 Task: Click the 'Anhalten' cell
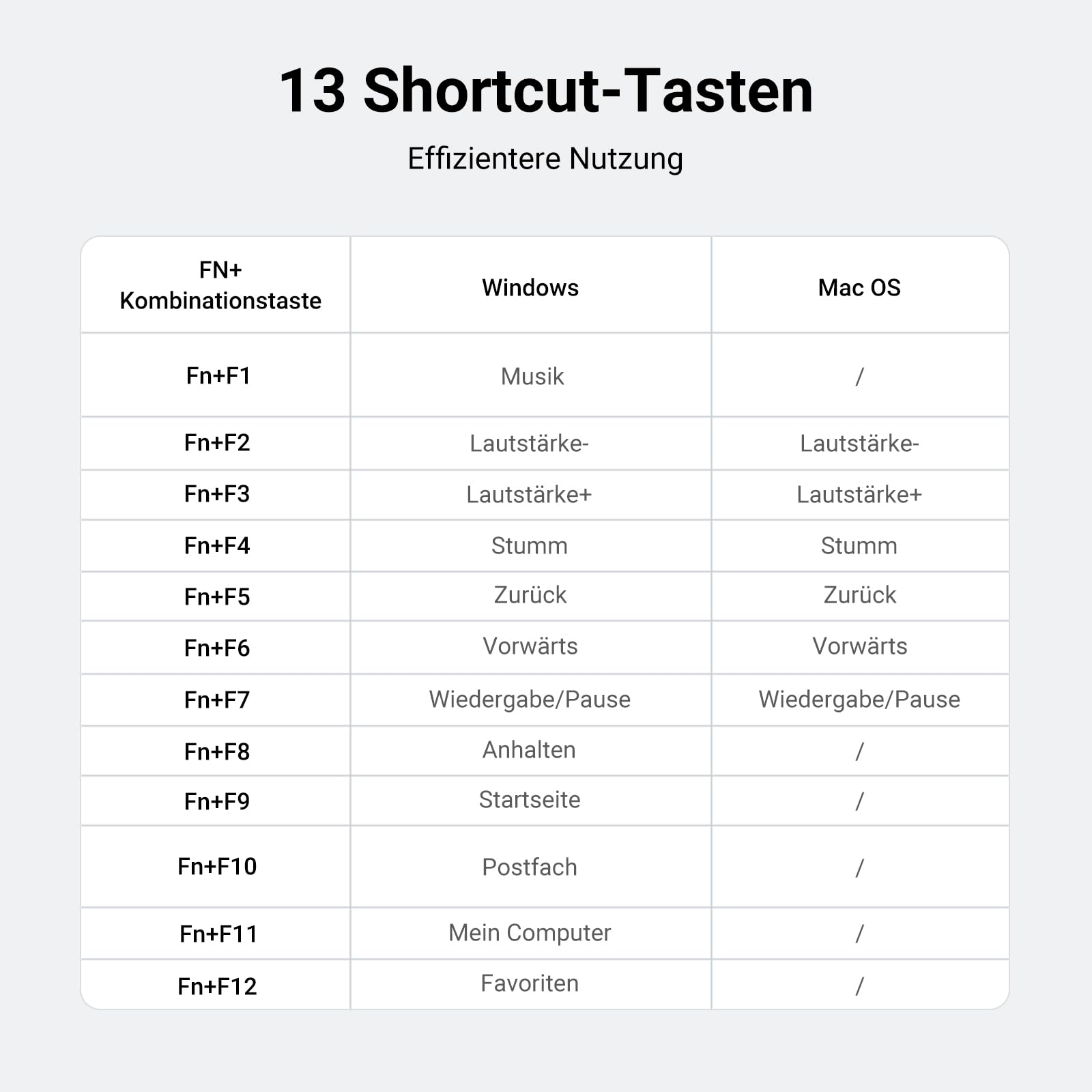(529, 749)
